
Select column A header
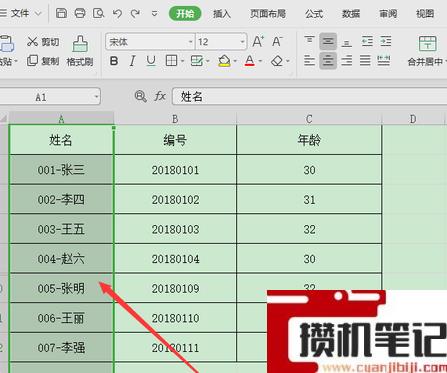[x=61, y=118]
